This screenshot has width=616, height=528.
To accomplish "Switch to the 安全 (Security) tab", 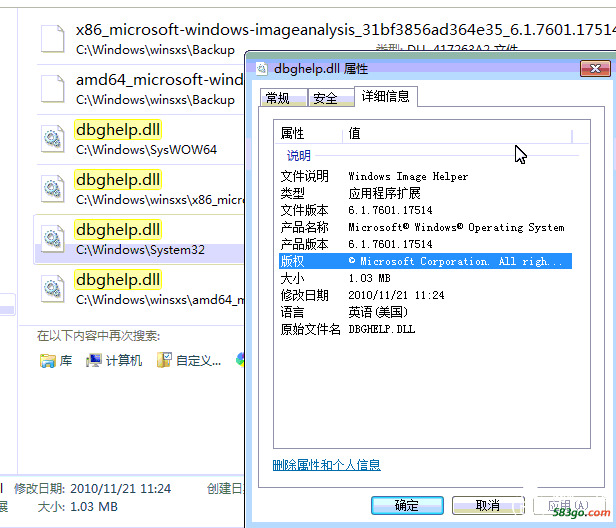I will tap(325, 98).
